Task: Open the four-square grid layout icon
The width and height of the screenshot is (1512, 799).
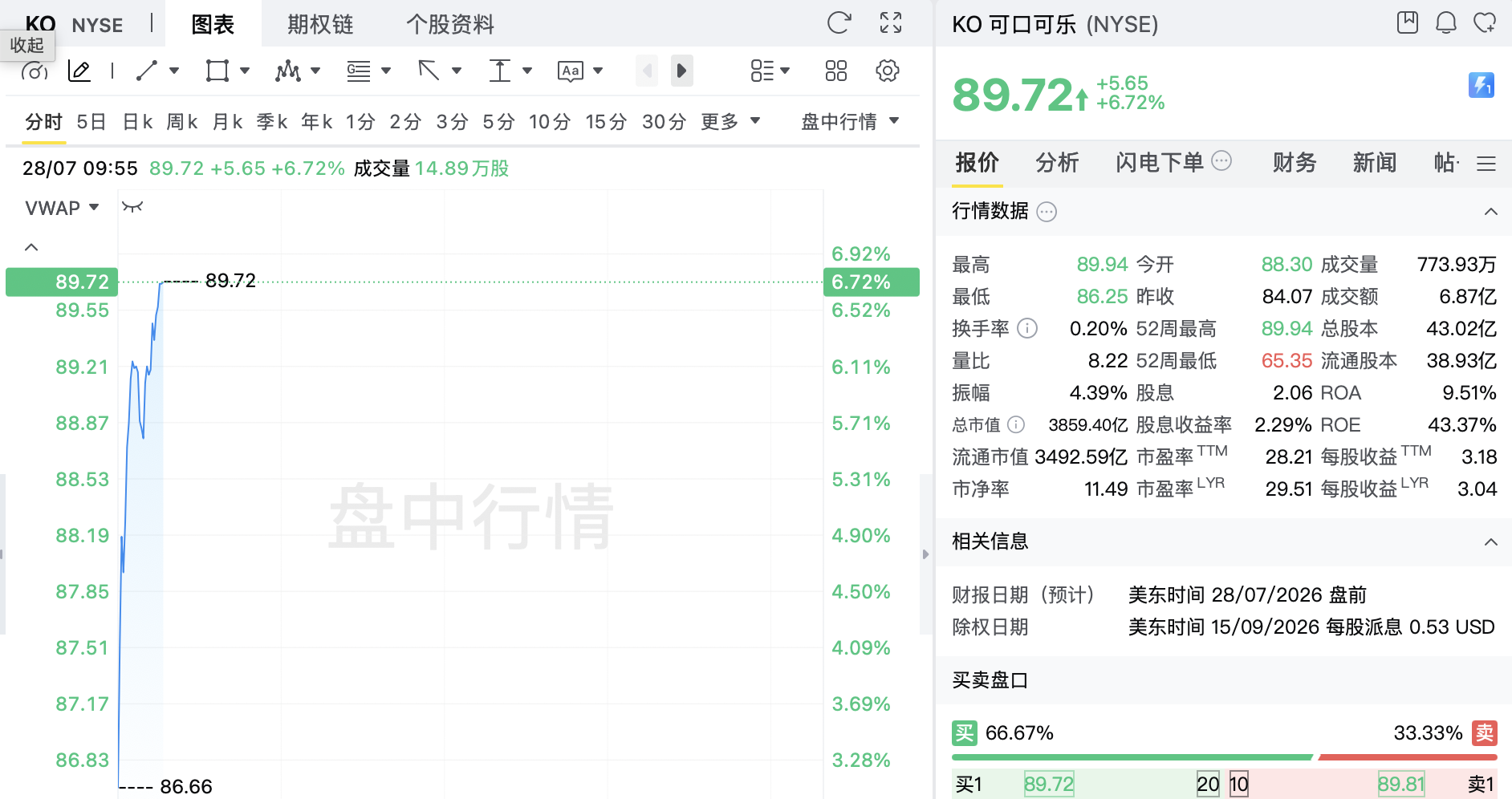Action: [835, 71]
